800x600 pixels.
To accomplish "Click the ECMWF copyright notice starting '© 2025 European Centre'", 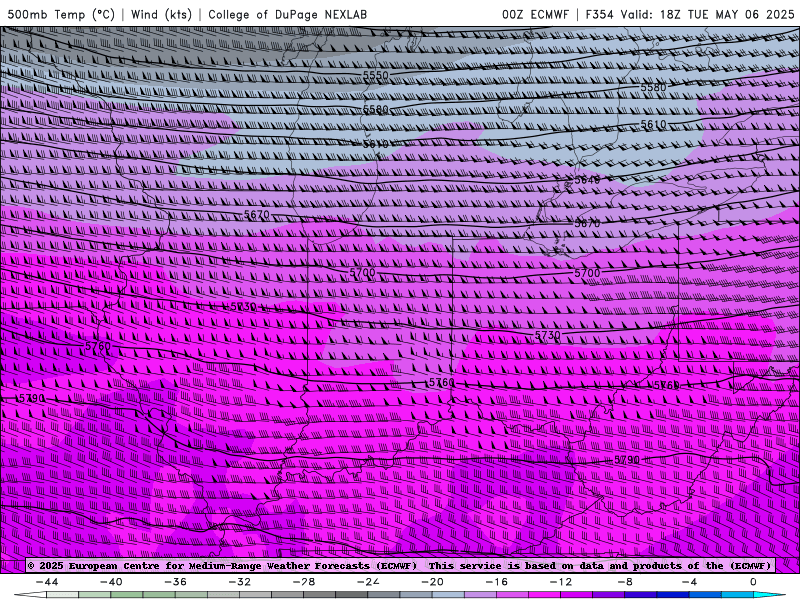I will 222,565.
